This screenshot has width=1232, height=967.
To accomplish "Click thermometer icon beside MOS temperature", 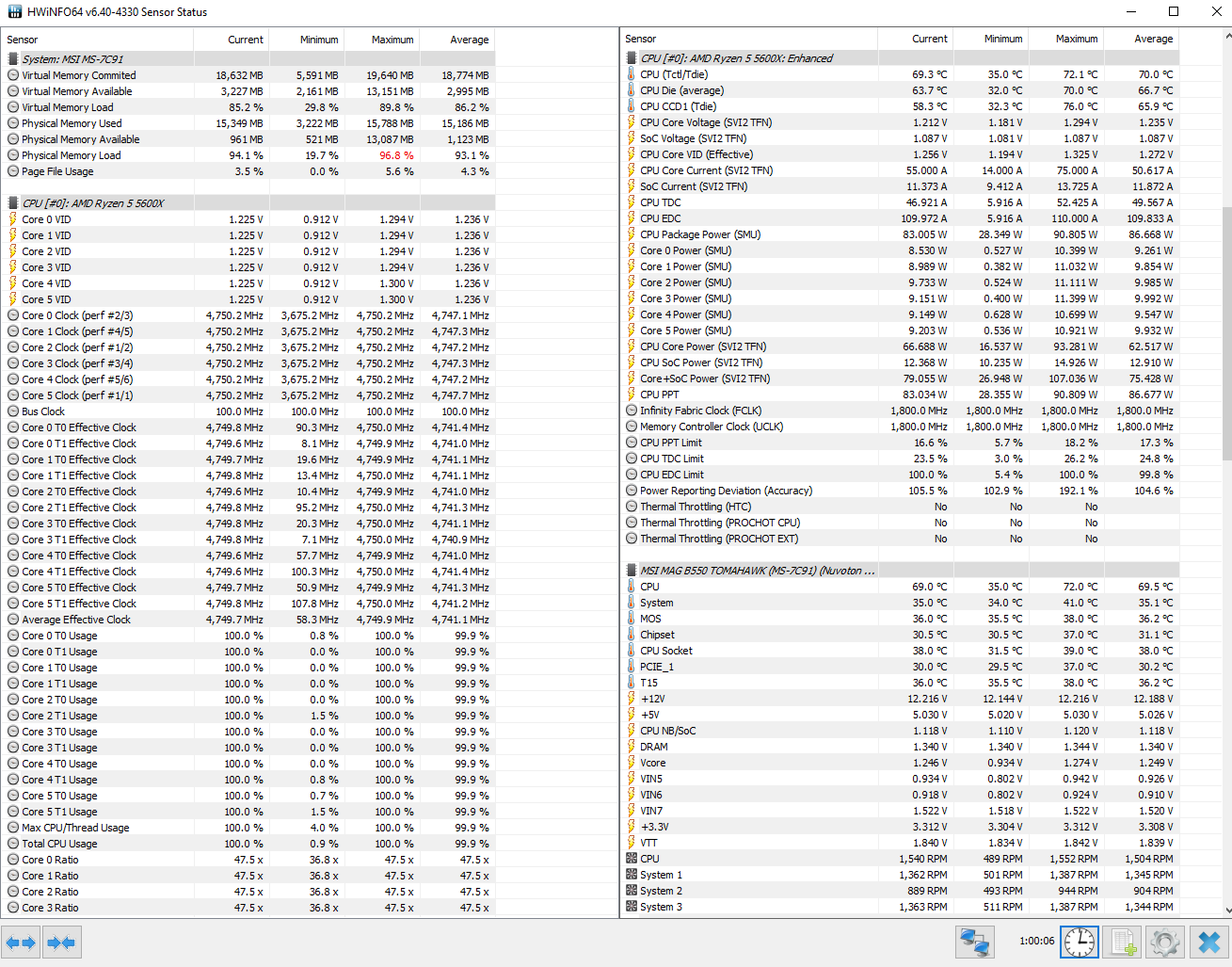I will 632,619.
